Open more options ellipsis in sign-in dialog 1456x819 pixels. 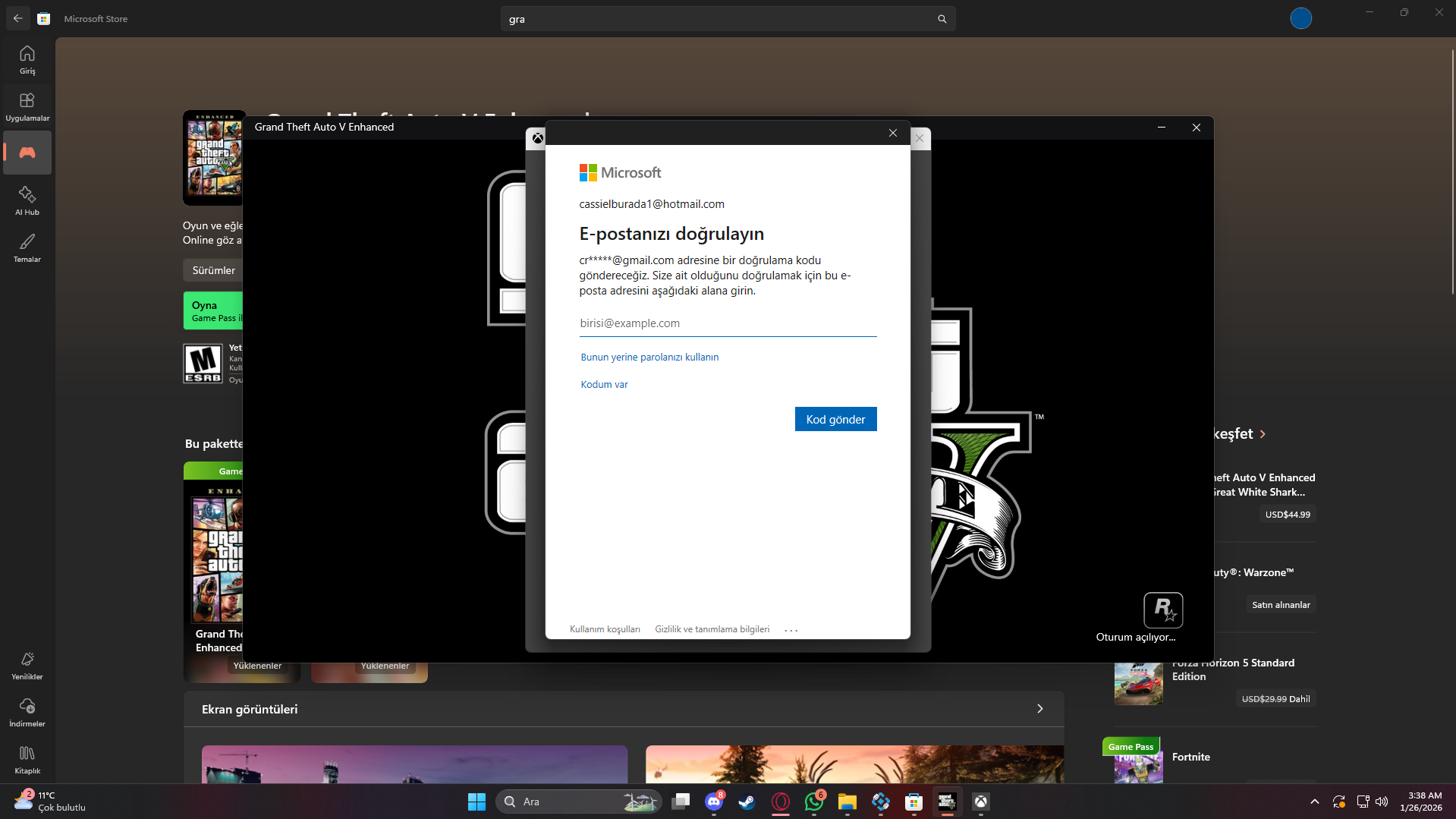[x=791, y=630]
